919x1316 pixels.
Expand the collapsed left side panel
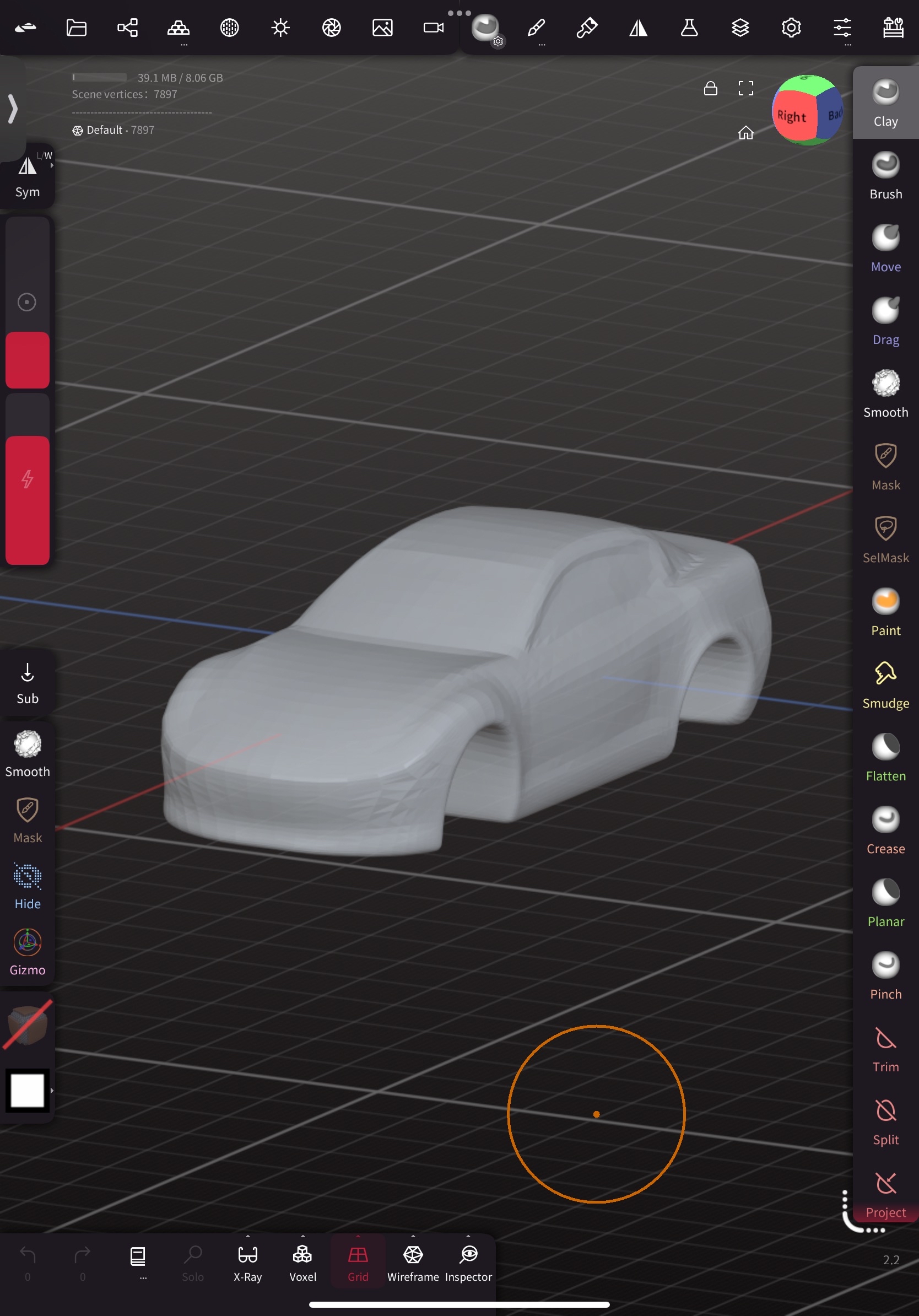click(13, 109)
